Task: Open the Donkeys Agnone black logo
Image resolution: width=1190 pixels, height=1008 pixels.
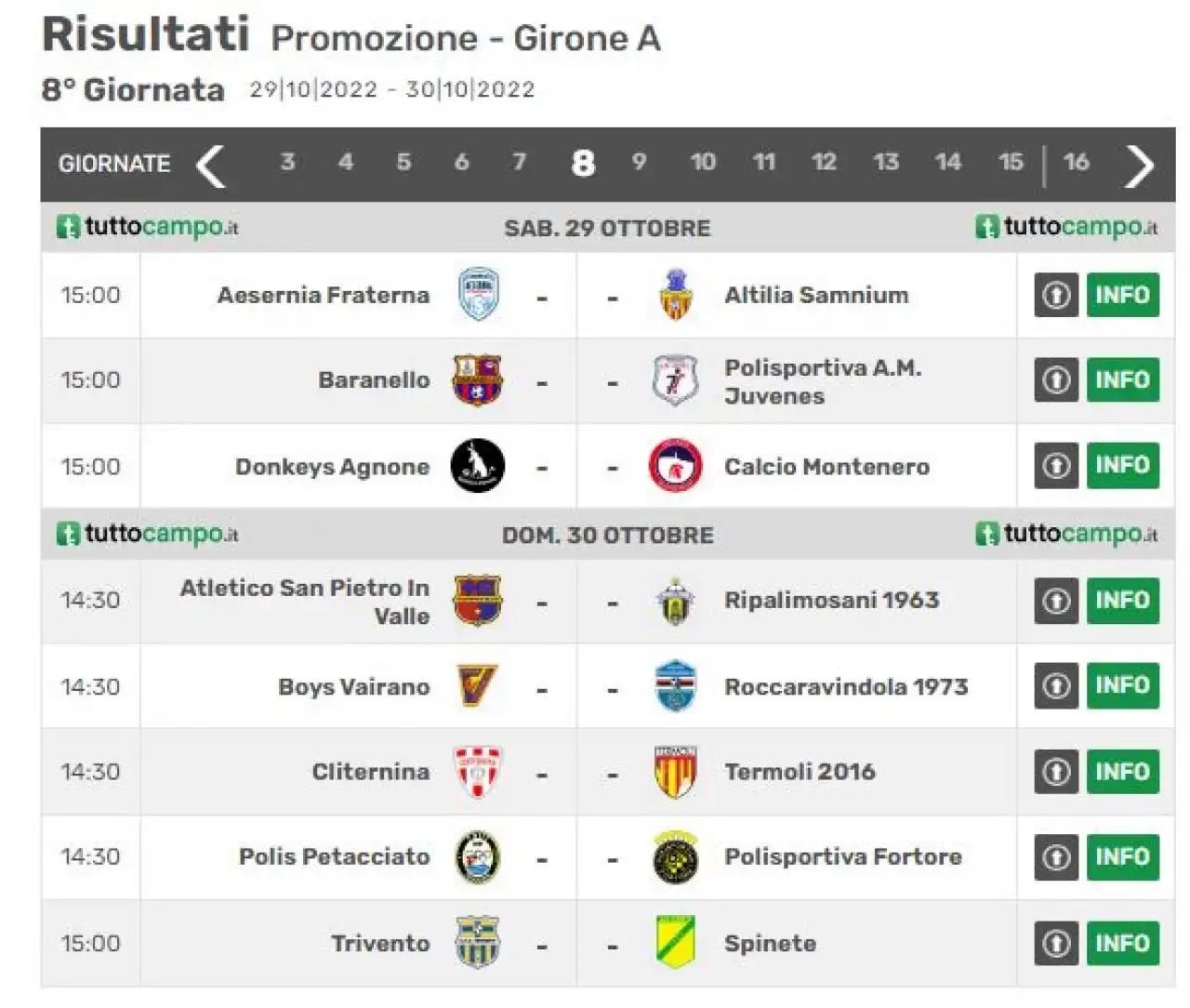Action: pos(478,466)
